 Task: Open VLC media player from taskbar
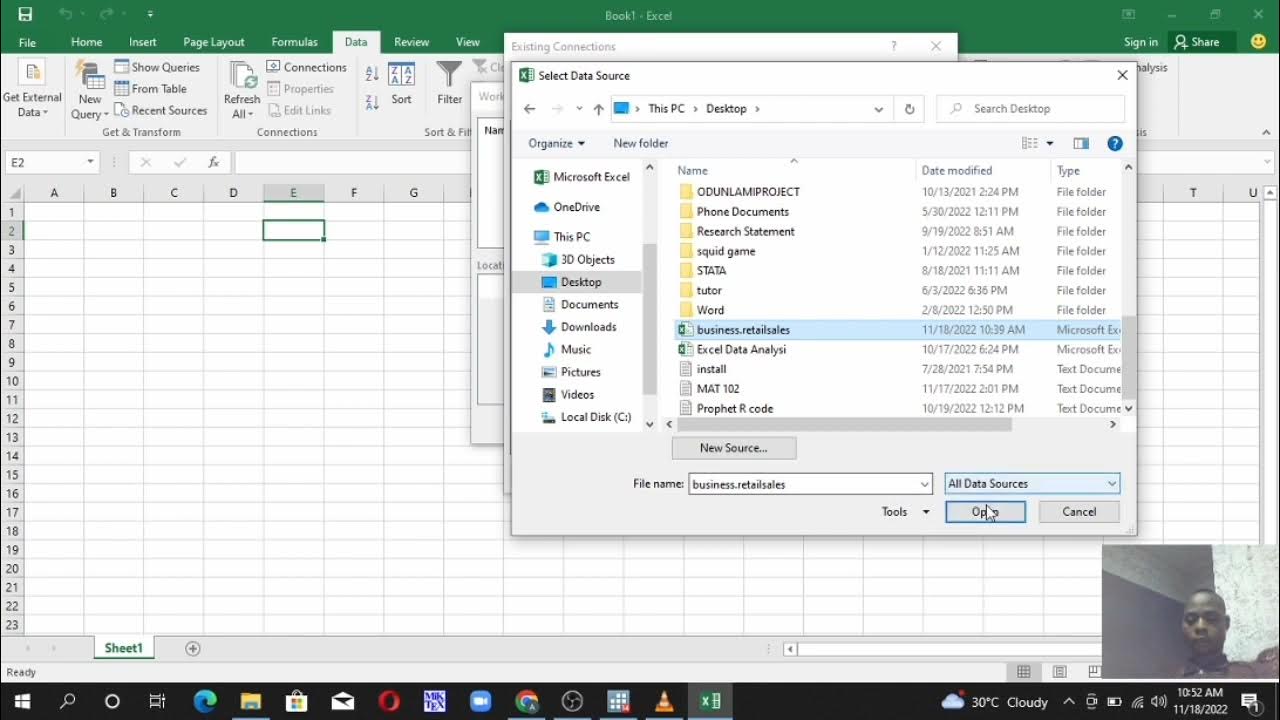pos(664,701)
